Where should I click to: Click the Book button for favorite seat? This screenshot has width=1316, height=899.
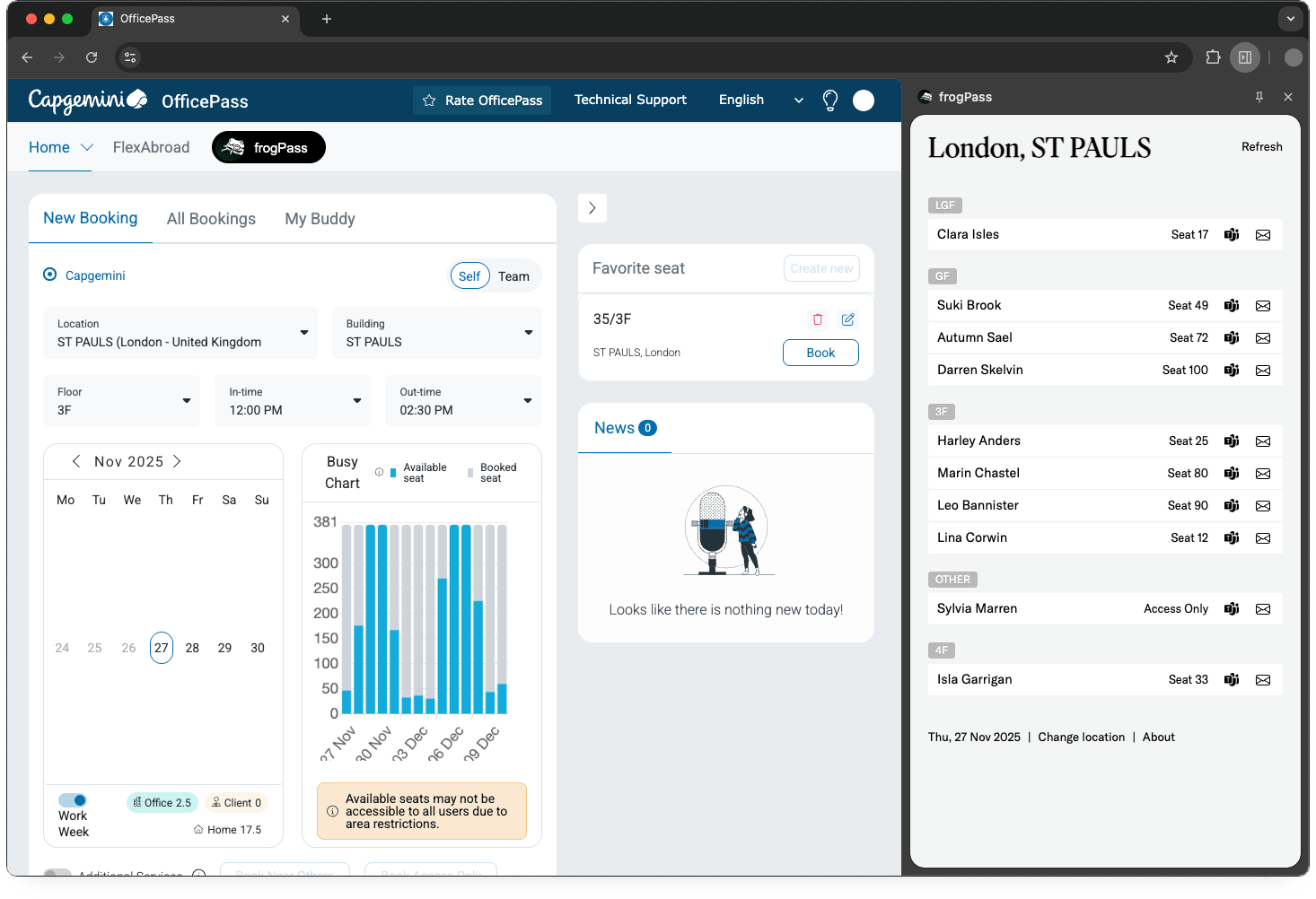820,353
